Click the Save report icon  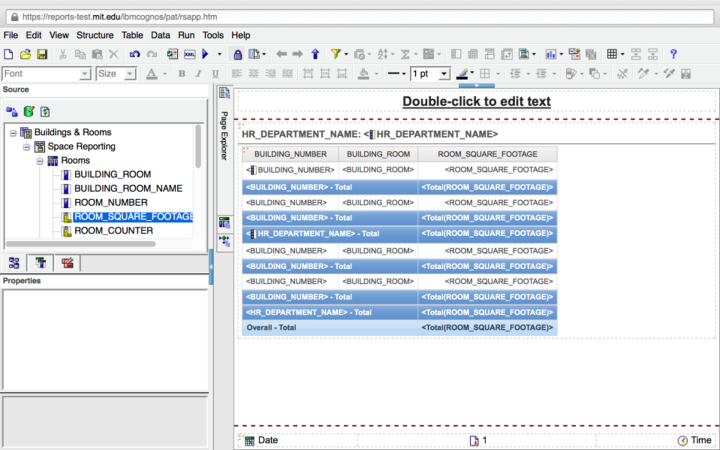tap(43, 54)
